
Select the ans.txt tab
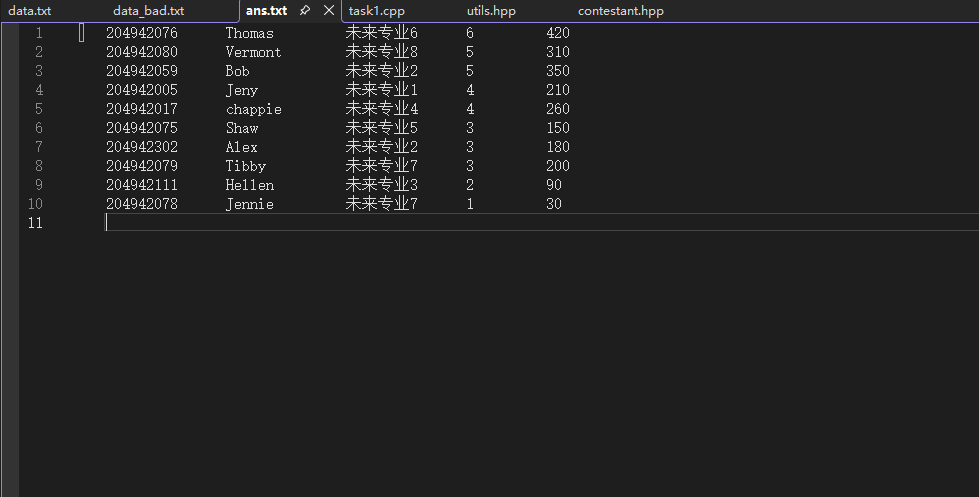(x=267, y=11)
